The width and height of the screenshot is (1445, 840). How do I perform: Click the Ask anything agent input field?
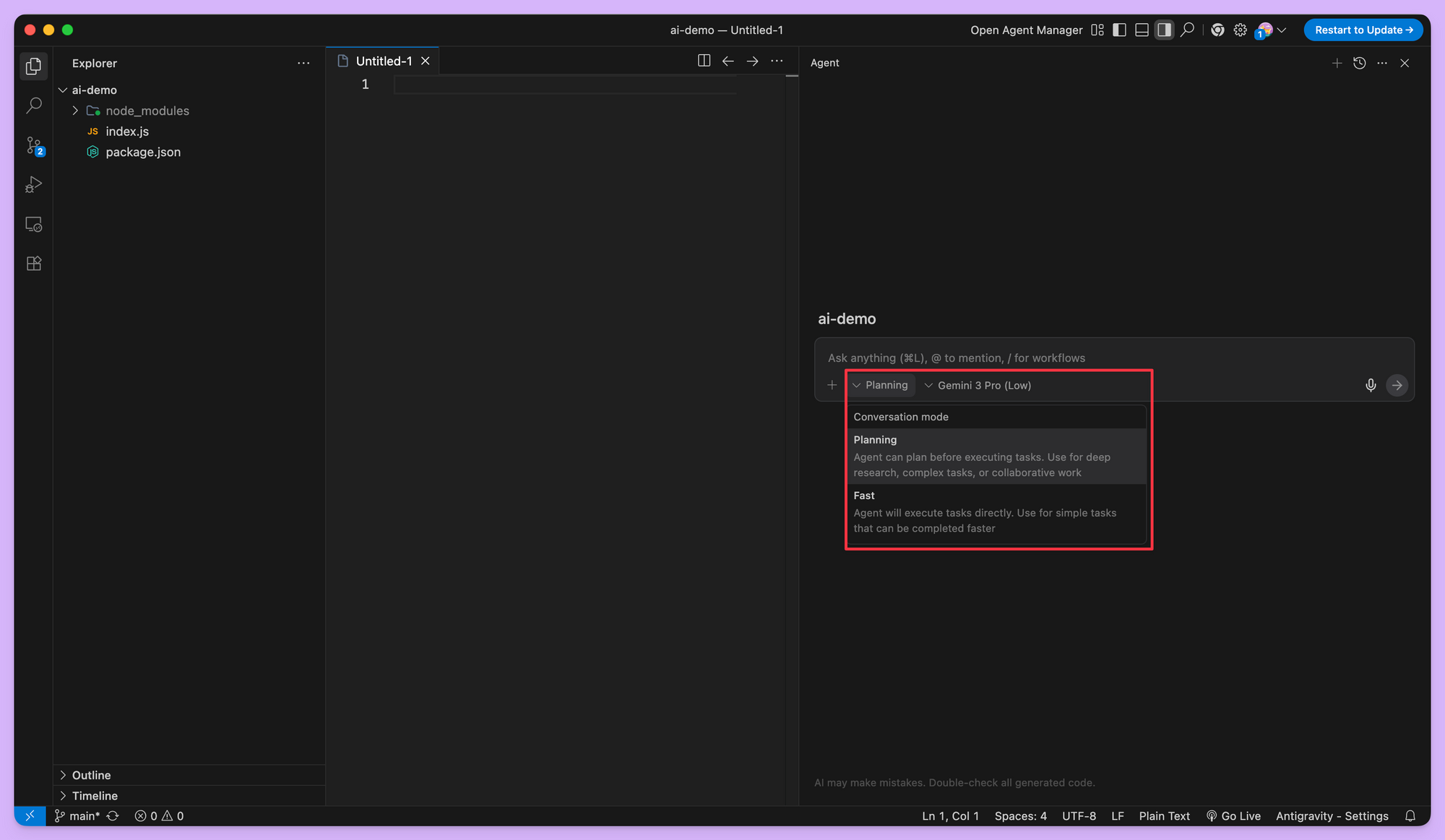coord(1084,358)
